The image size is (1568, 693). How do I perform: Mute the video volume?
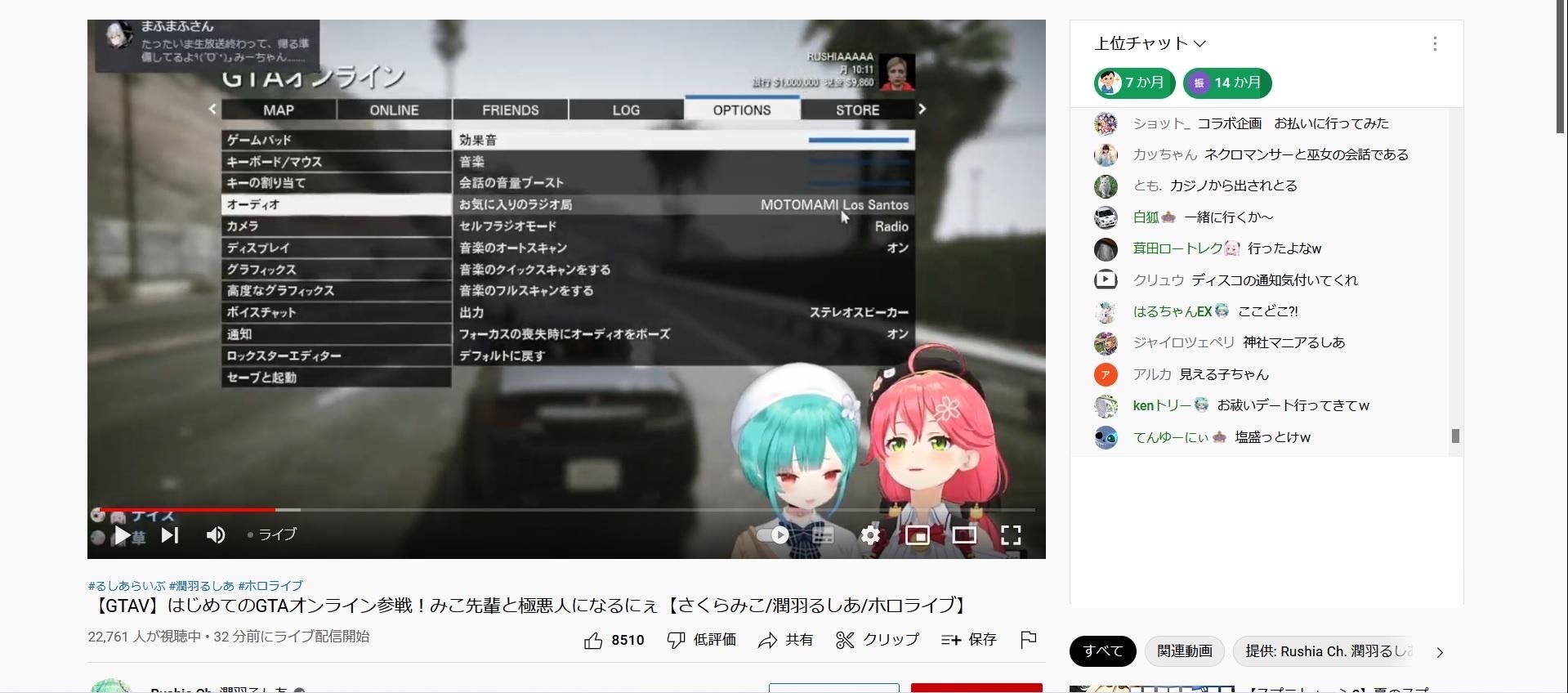tap(216, 535)
